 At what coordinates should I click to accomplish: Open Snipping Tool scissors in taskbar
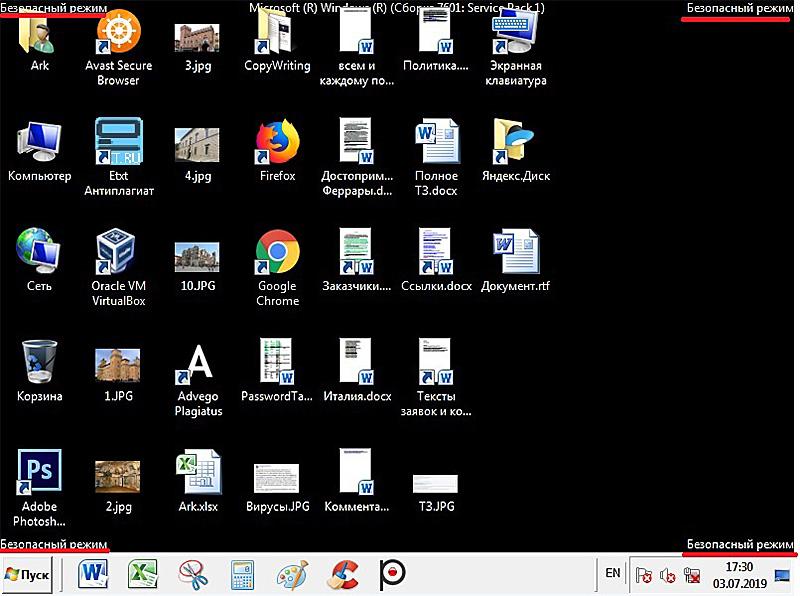pos(193,574)
